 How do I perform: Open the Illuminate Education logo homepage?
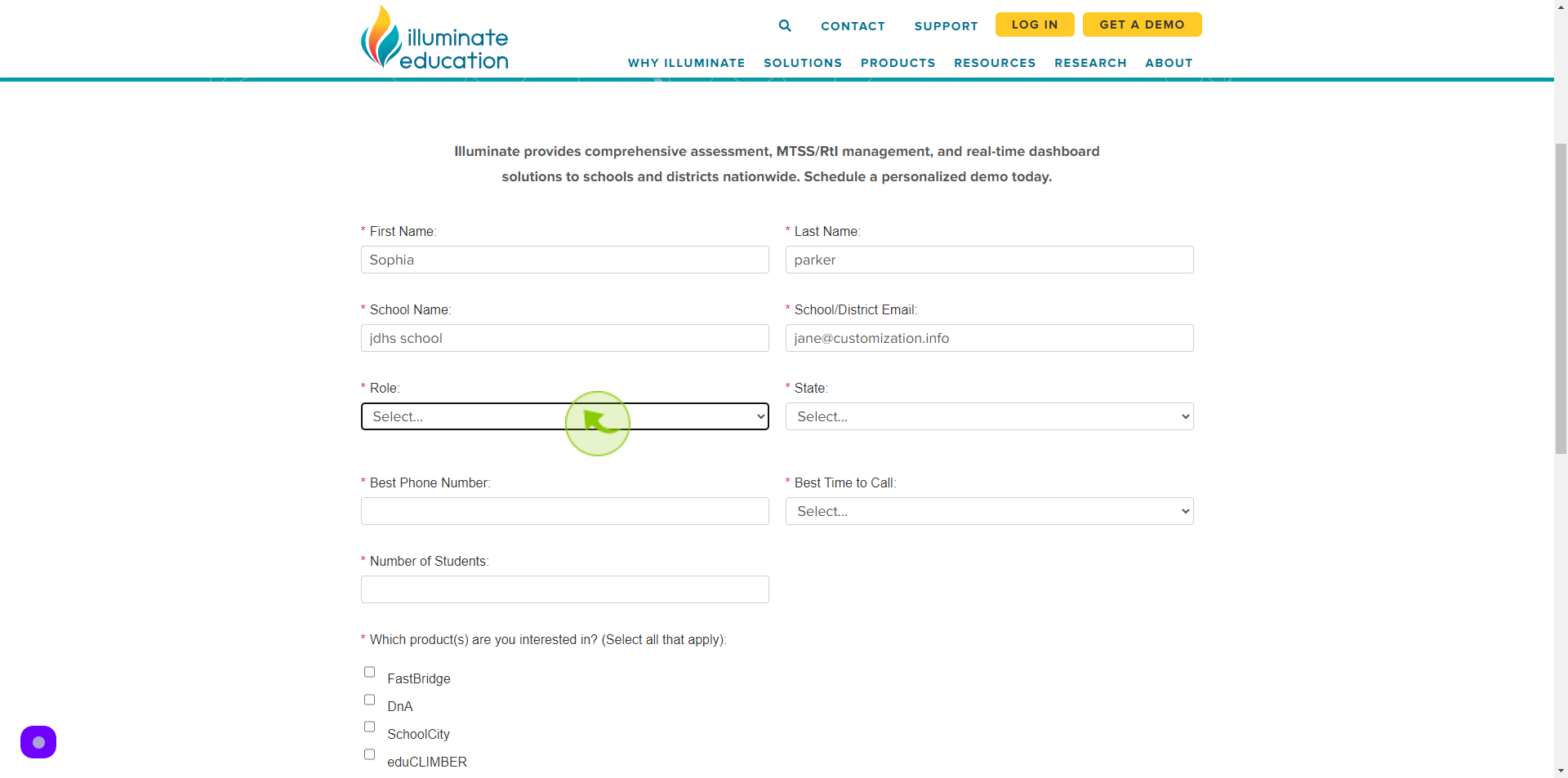coord(434,38)
